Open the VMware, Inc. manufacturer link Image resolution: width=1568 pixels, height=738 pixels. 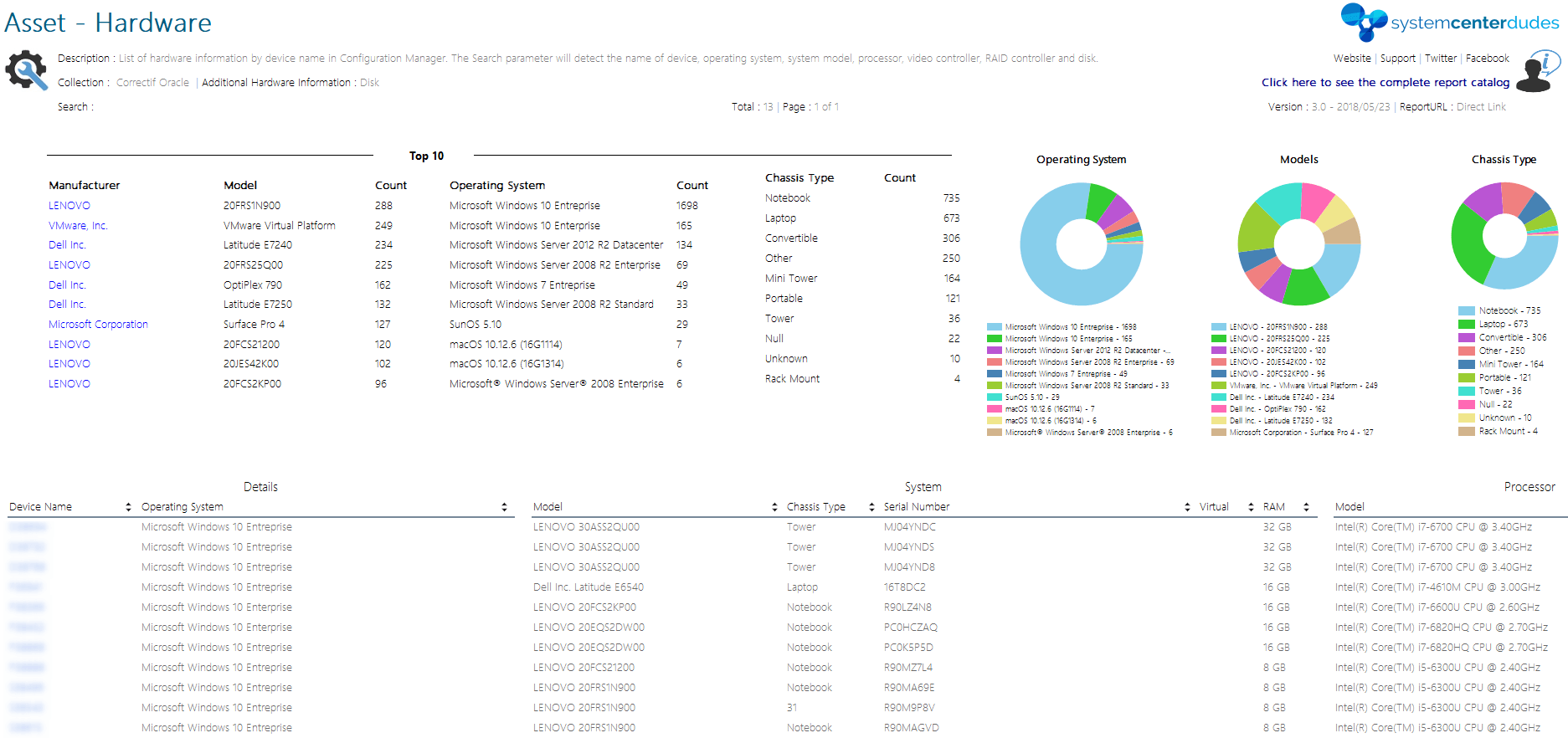coord(78,226)
